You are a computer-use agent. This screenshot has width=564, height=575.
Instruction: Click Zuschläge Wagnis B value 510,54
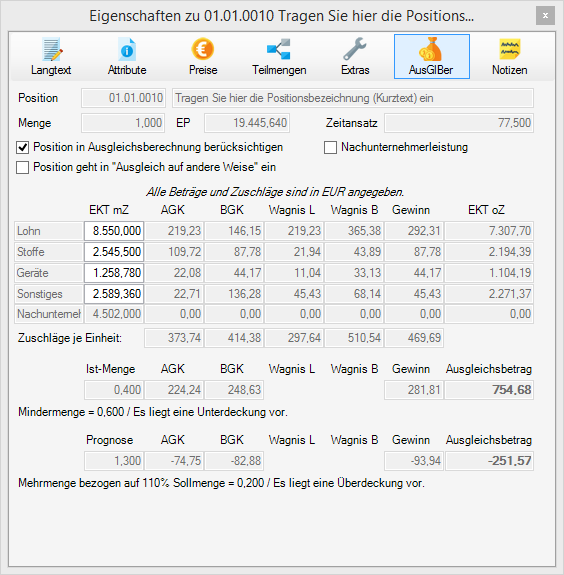tap(354, 338)
